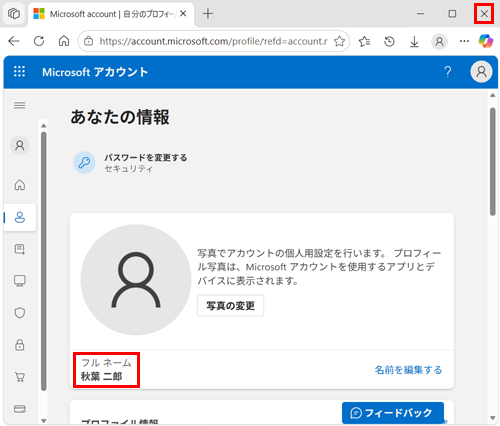Click the Microsoft アカウント header title
This screenshot has width=500, height=426.
pos(95,72)
